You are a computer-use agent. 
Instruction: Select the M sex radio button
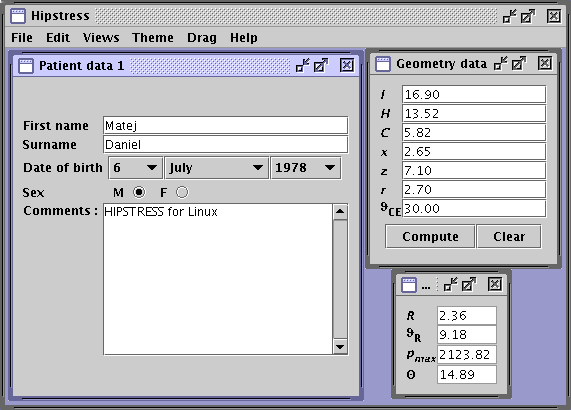(139, 192)
